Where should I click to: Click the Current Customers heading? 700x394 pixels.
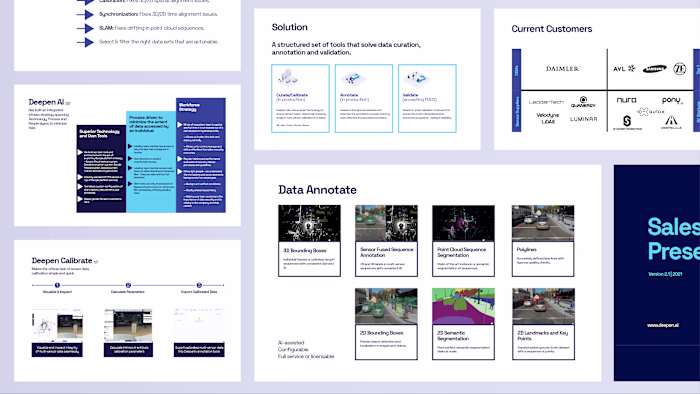click(x=552, y=29)
